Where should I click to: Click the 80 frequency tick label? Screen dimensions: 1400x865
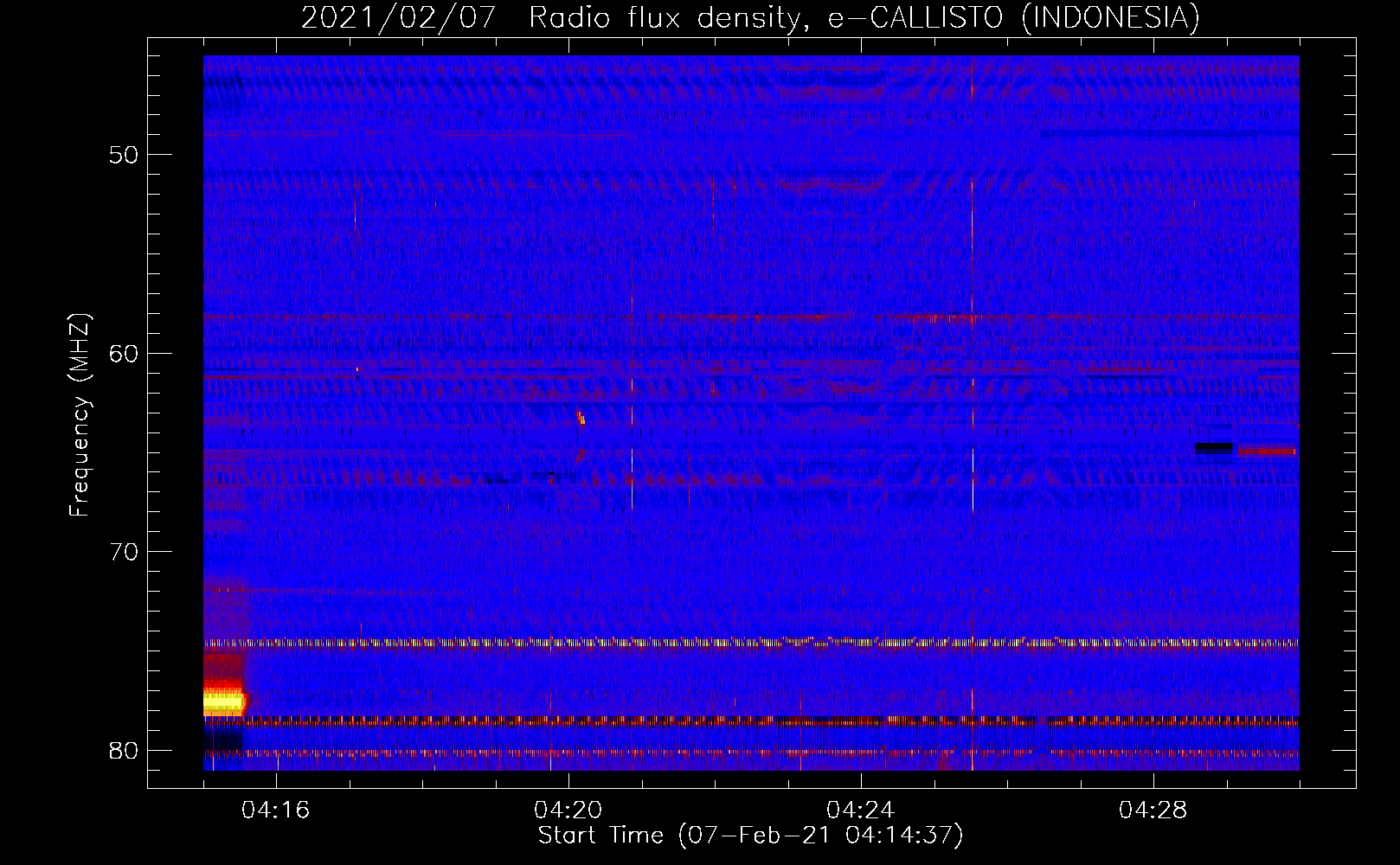click(x=124, y=750)
